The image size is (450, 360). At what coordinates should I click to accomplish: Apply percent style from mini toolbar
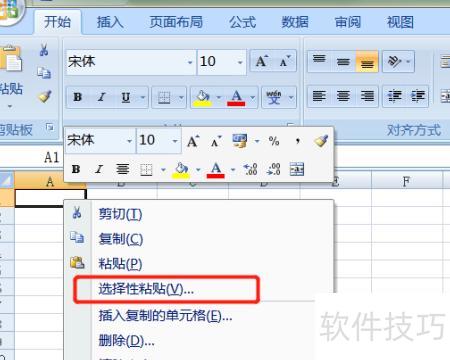pyautogui.click(x=274, y=141)
